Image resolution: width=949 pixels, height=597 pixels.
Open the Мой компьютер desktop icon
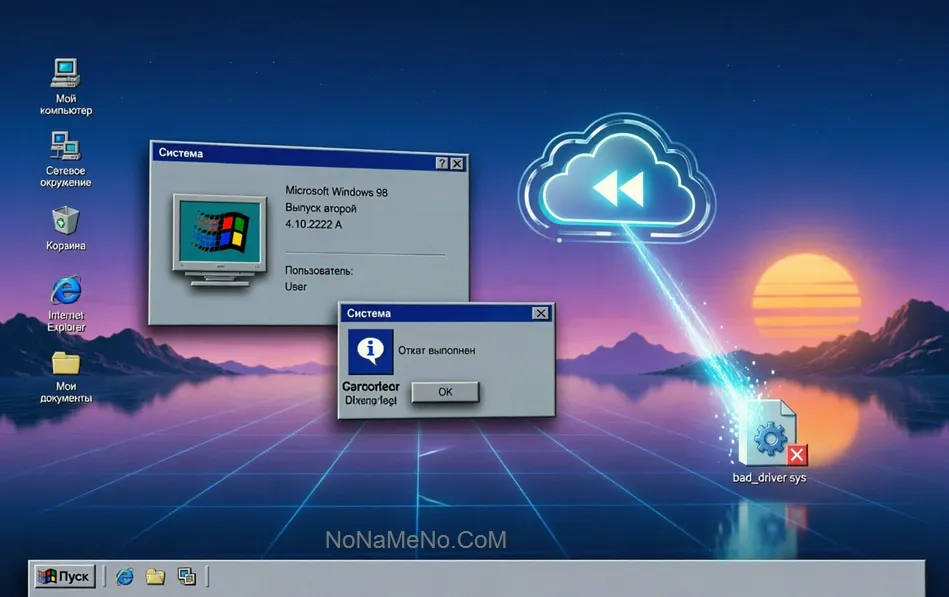pos(65,86)
